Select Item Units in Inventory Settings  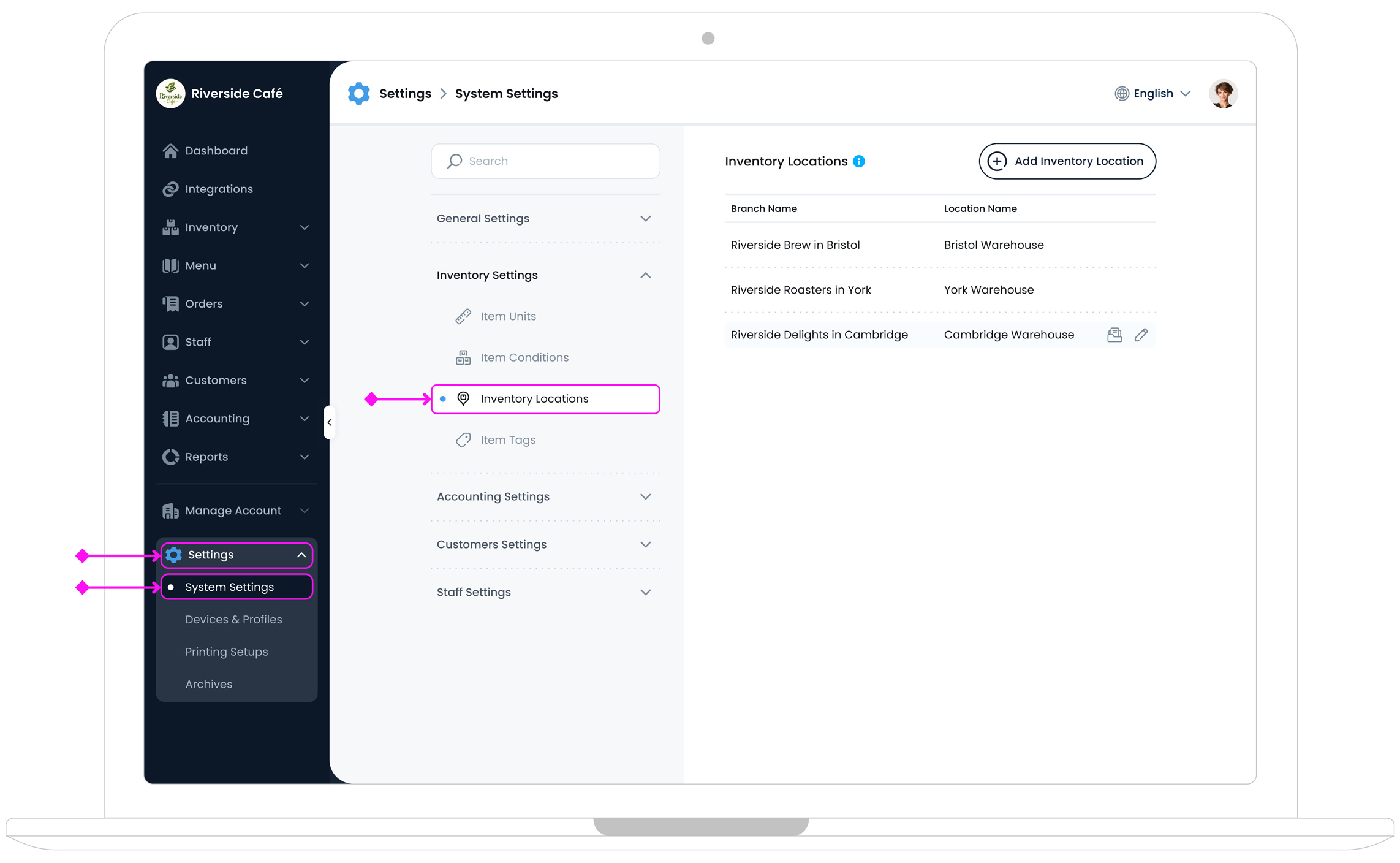point(507,316)
